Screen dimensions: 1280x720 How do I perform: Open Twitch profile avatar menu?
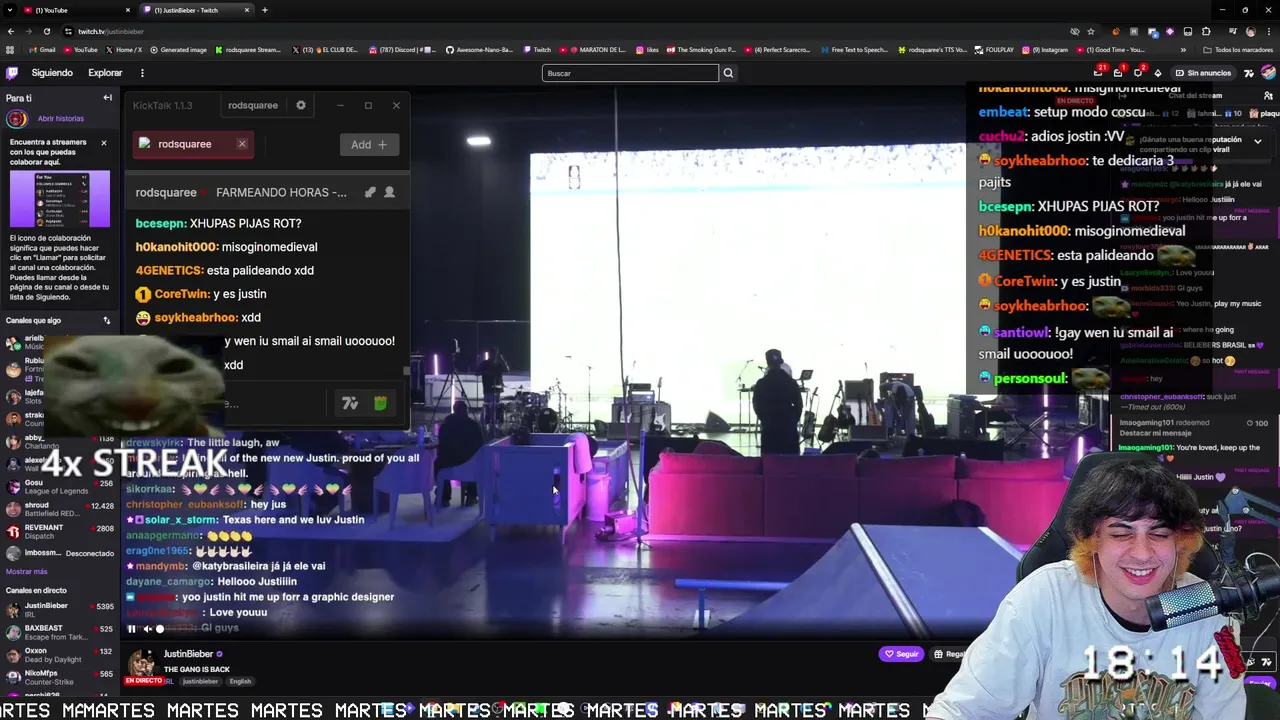pyautogui.click(x=1268, y=73)
